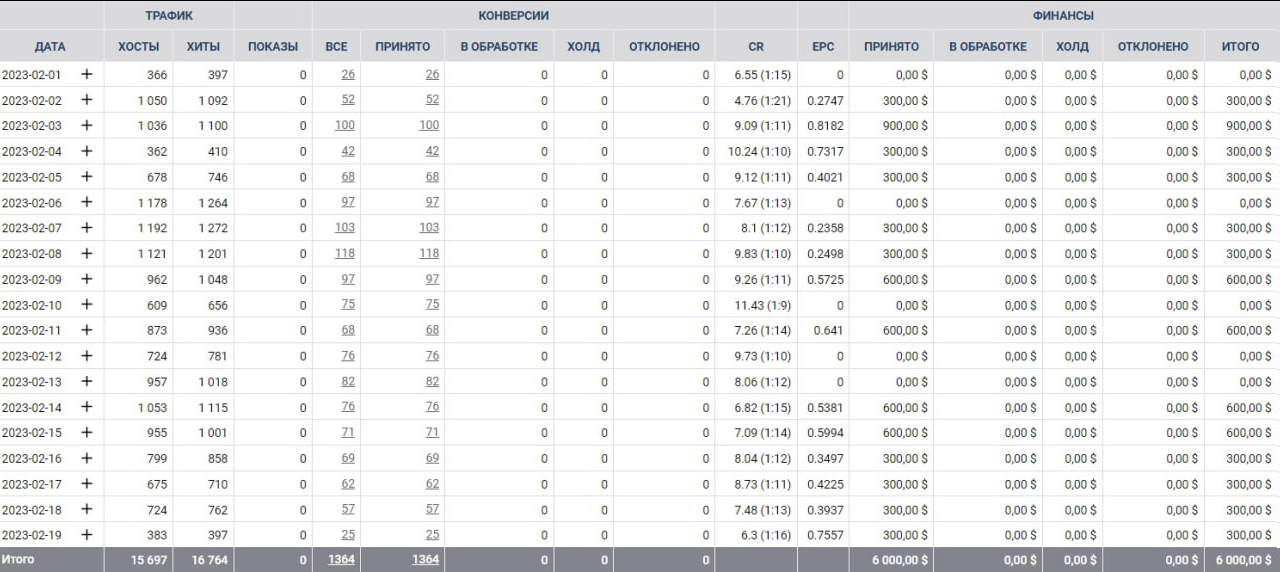Viewport: 1280px width, 572px height.
Task: Click plus icon beside 2023-02-10
Action: click(87, 304)
